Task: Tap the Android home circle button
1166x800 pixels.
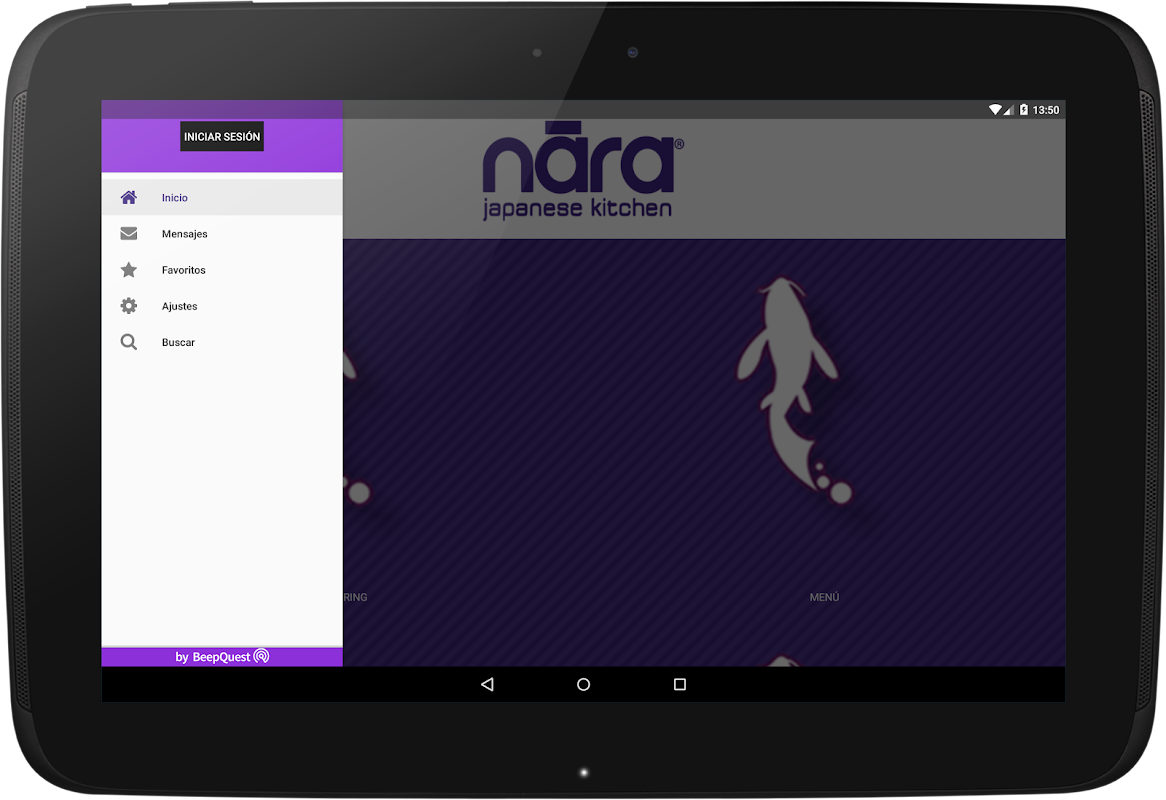Action: coord(584,684)
